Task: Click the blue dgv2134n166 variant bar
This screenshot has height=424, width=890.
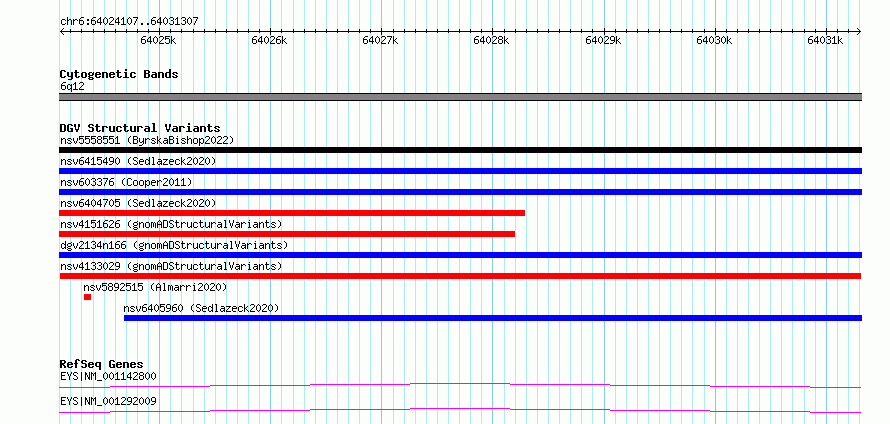Action: [x=460, y=255]
